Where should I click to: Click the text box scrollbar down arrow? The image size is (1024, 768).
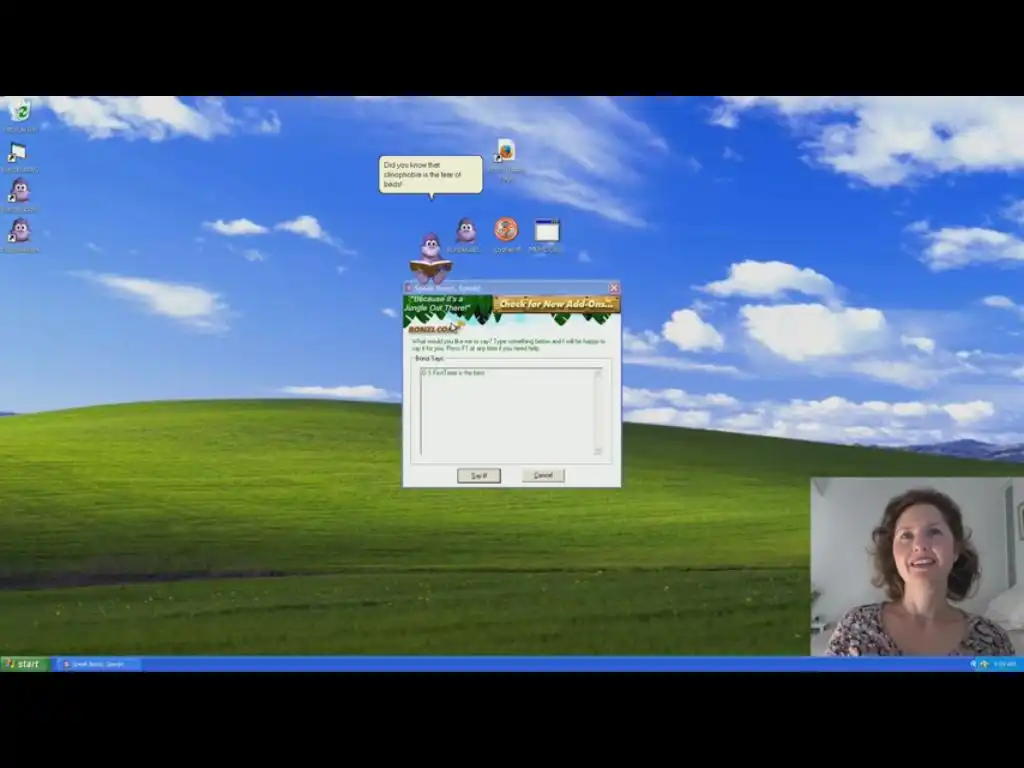(598, 450)
